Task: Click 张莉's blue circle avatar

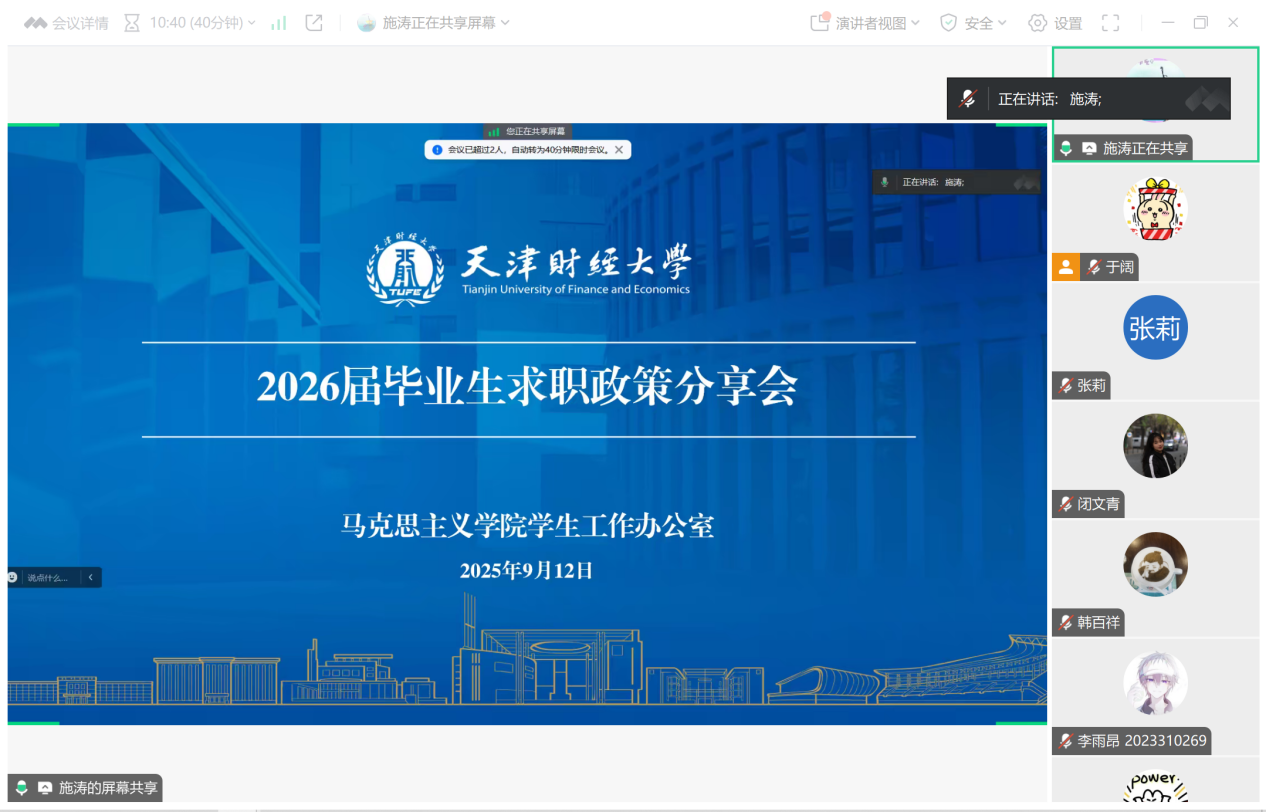Action: 1155,328
